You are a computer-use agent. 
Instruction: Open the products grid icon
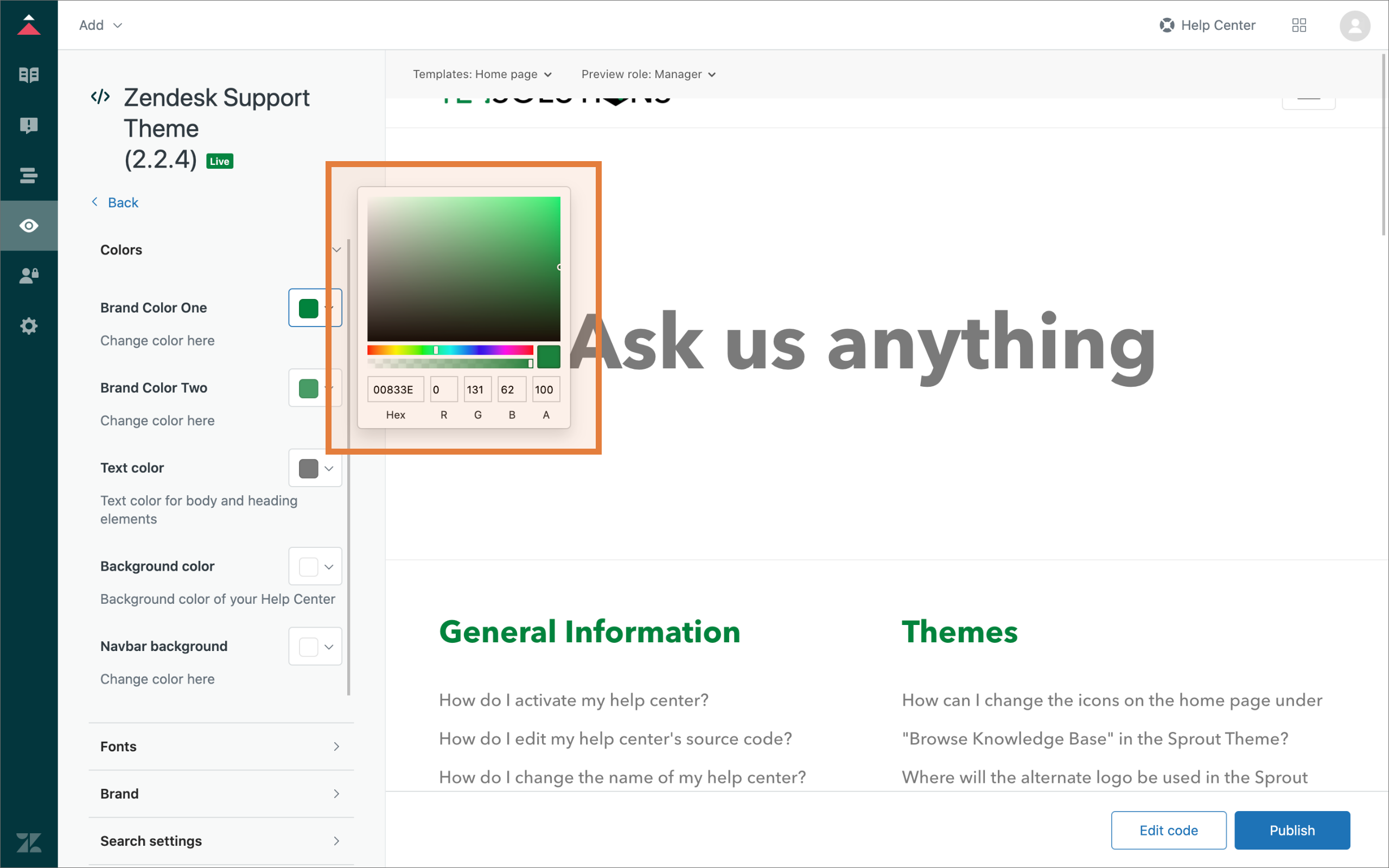coord(1299,25)
